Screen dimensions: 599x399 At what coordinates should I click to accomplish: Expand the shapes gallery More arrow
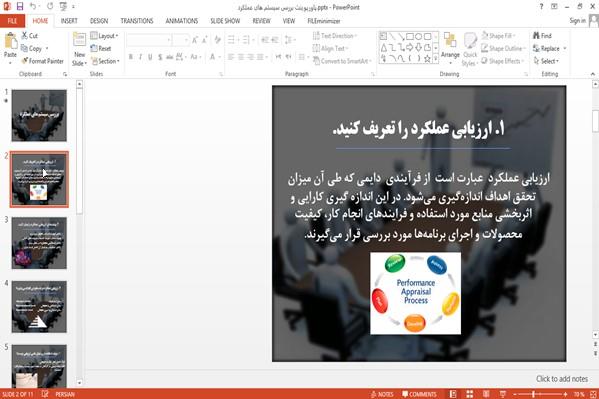(435, 58)
